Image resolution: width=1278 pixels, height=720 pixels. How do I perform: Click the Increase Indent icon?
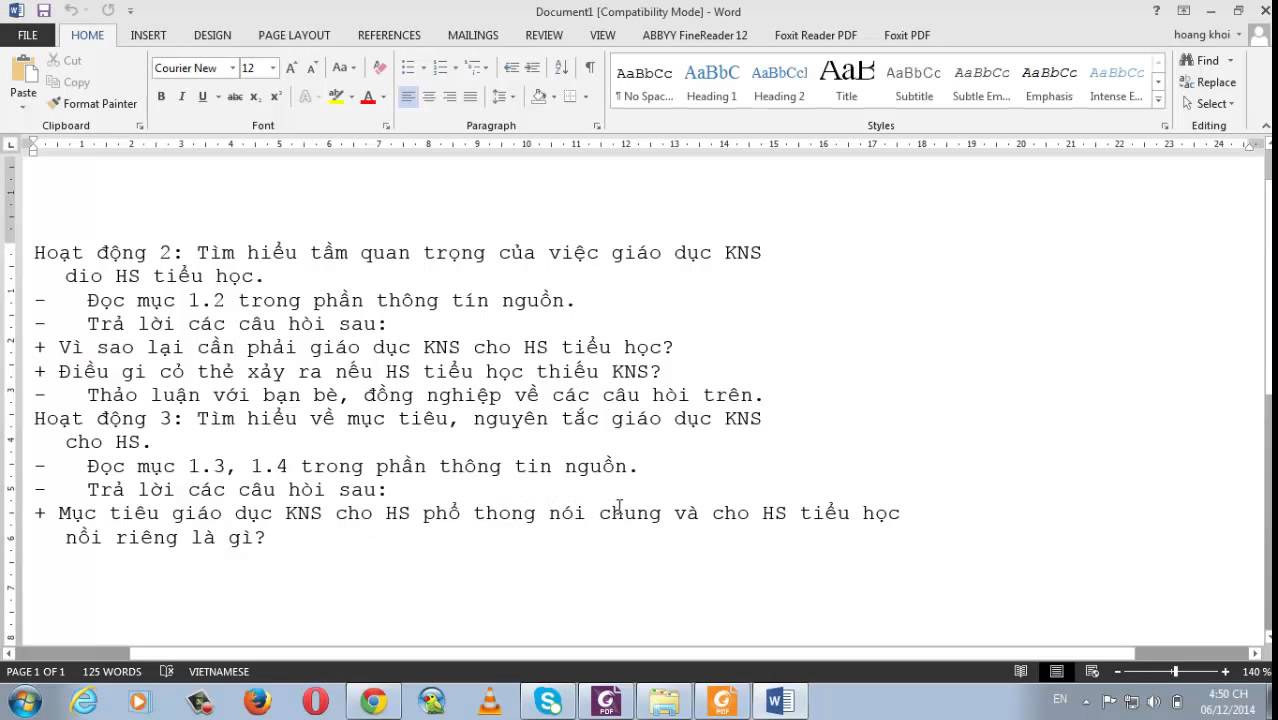point(531,68)
